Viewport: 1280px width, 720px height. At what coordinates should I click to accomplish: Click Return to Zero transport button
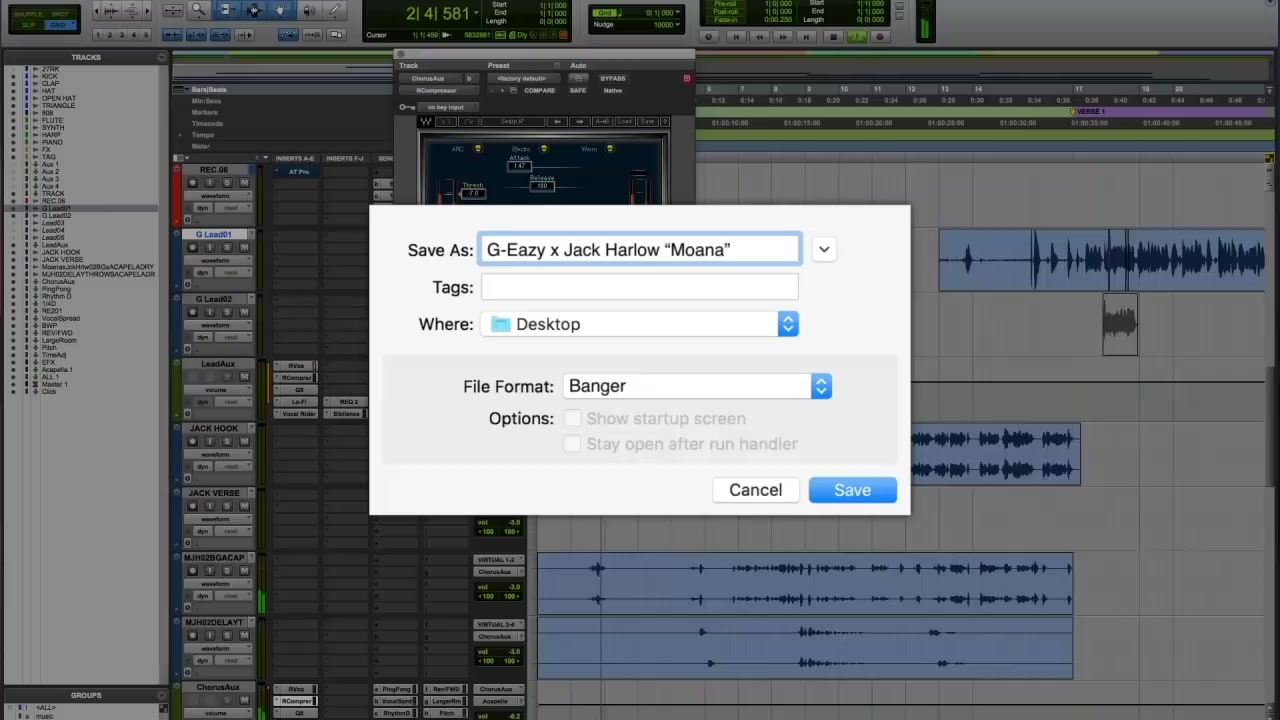pyautogui.click(x=736, y=37)
